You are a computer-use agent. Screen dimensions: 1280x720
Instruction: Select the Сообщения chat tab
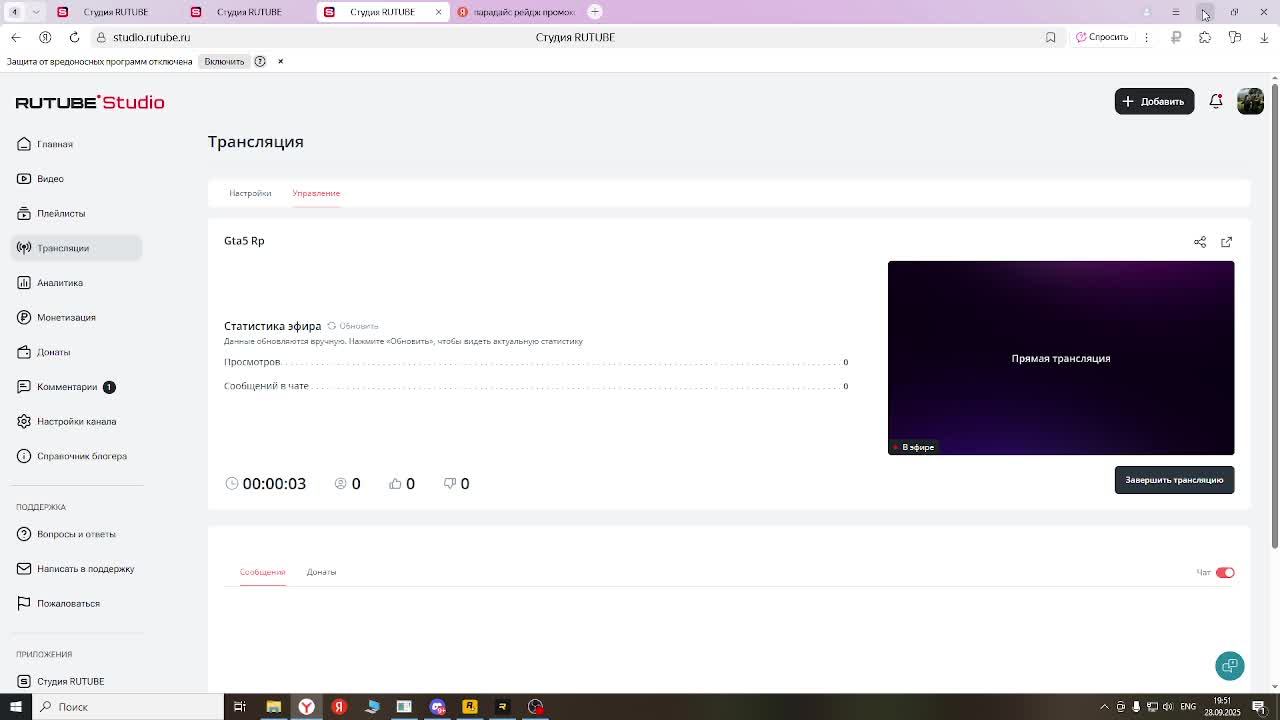262,572
